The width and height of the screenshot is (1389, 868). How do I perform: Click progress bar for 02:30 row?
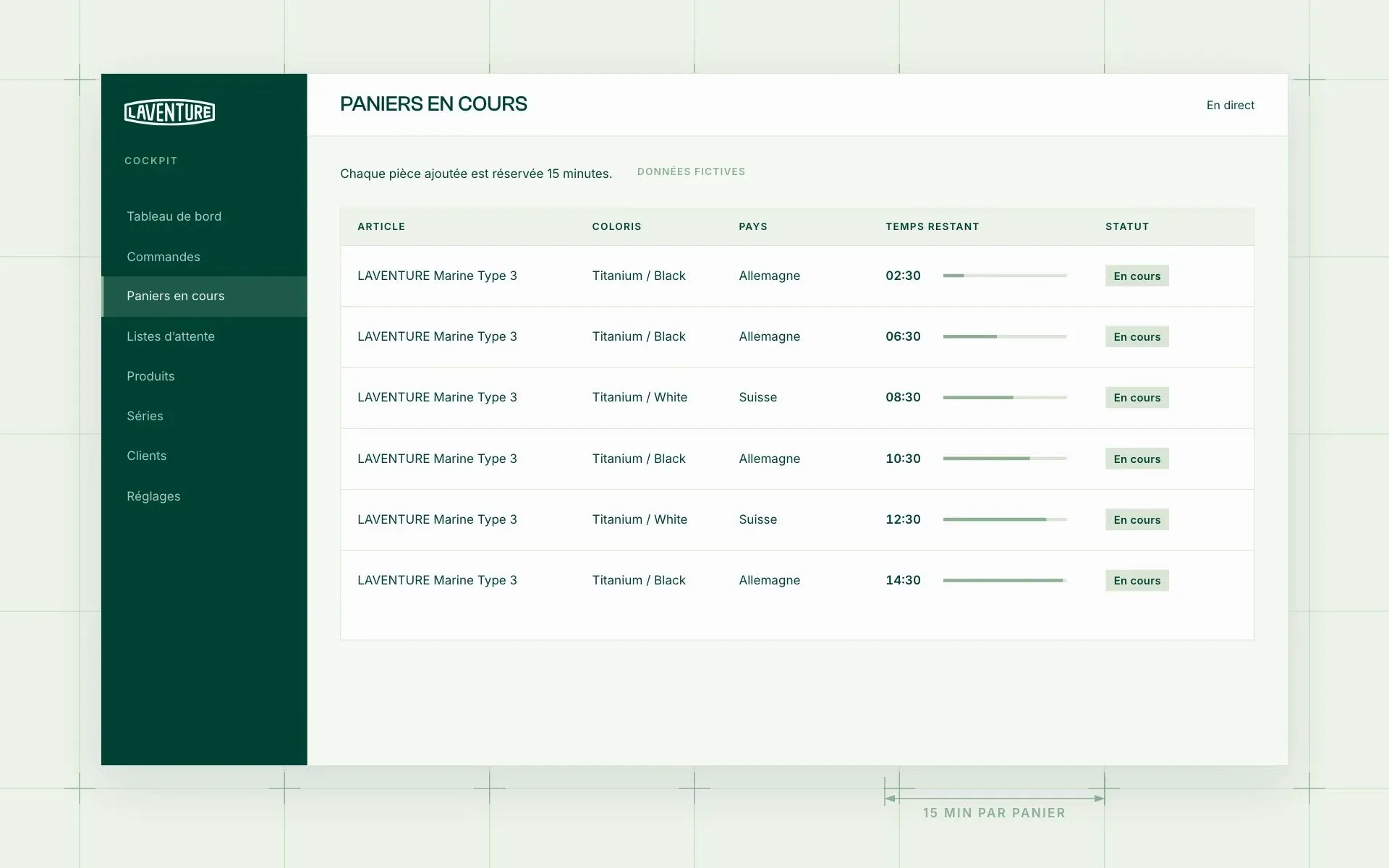pos(1005,276)
